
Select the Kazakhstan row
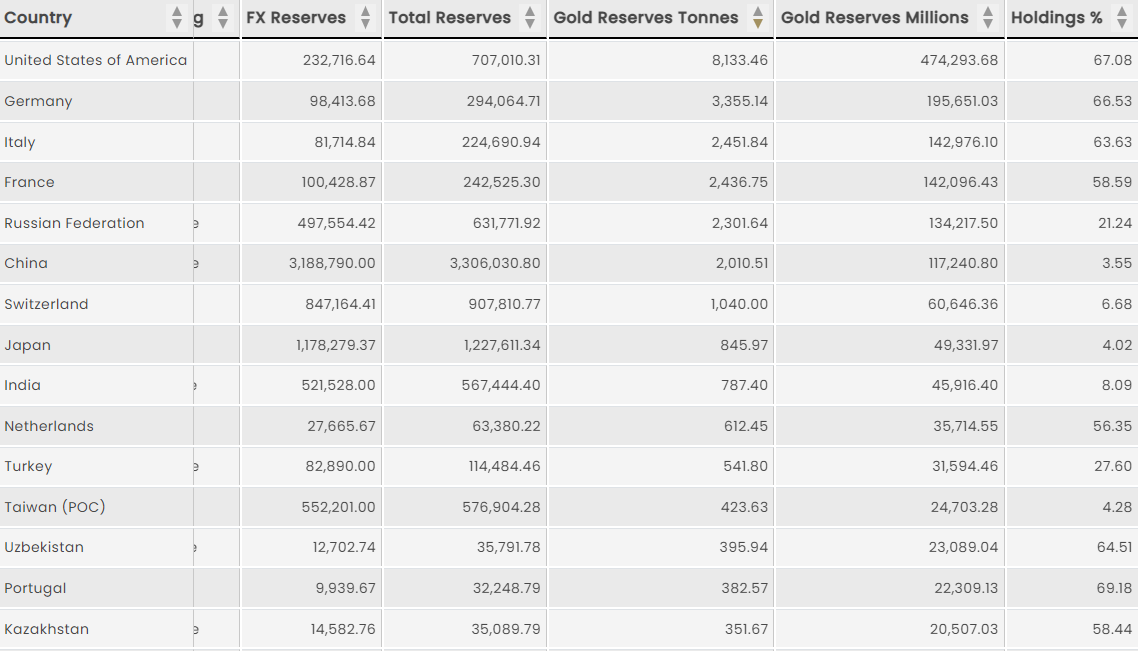[570, 629]
